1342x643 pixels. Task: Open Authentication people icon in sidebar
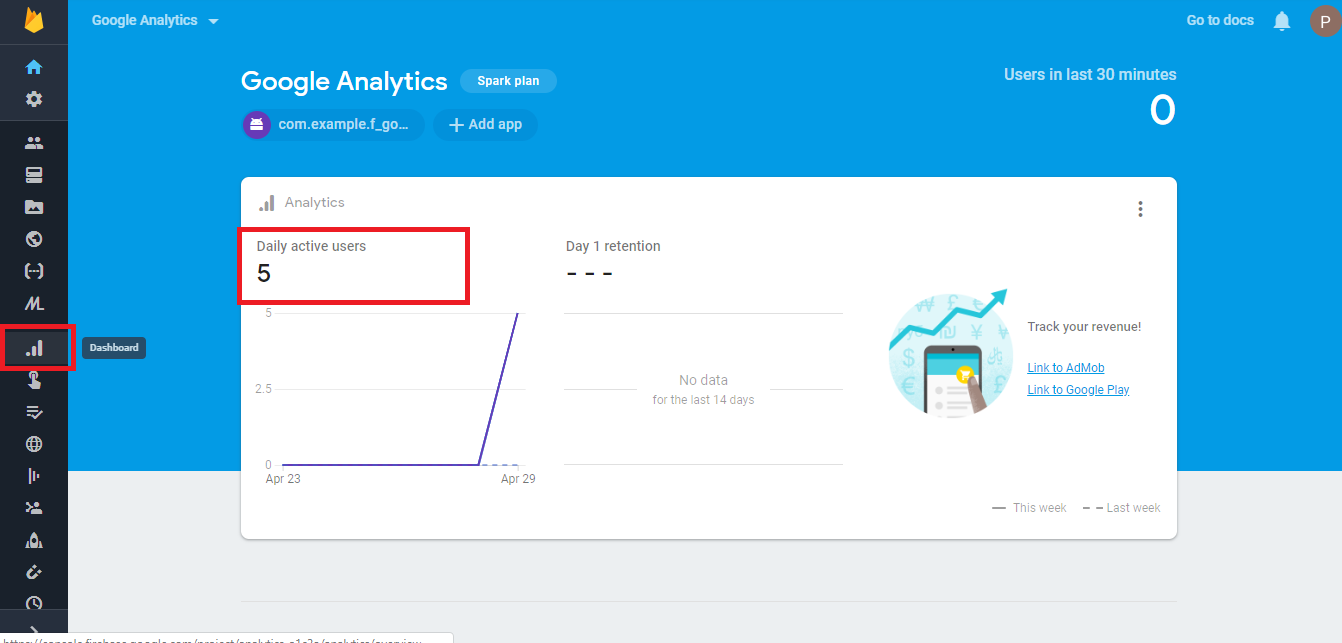[34, 143]
